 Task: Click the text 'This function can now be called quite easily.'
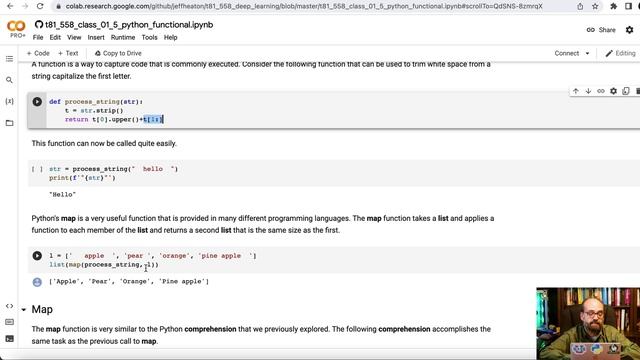(104, 144)
